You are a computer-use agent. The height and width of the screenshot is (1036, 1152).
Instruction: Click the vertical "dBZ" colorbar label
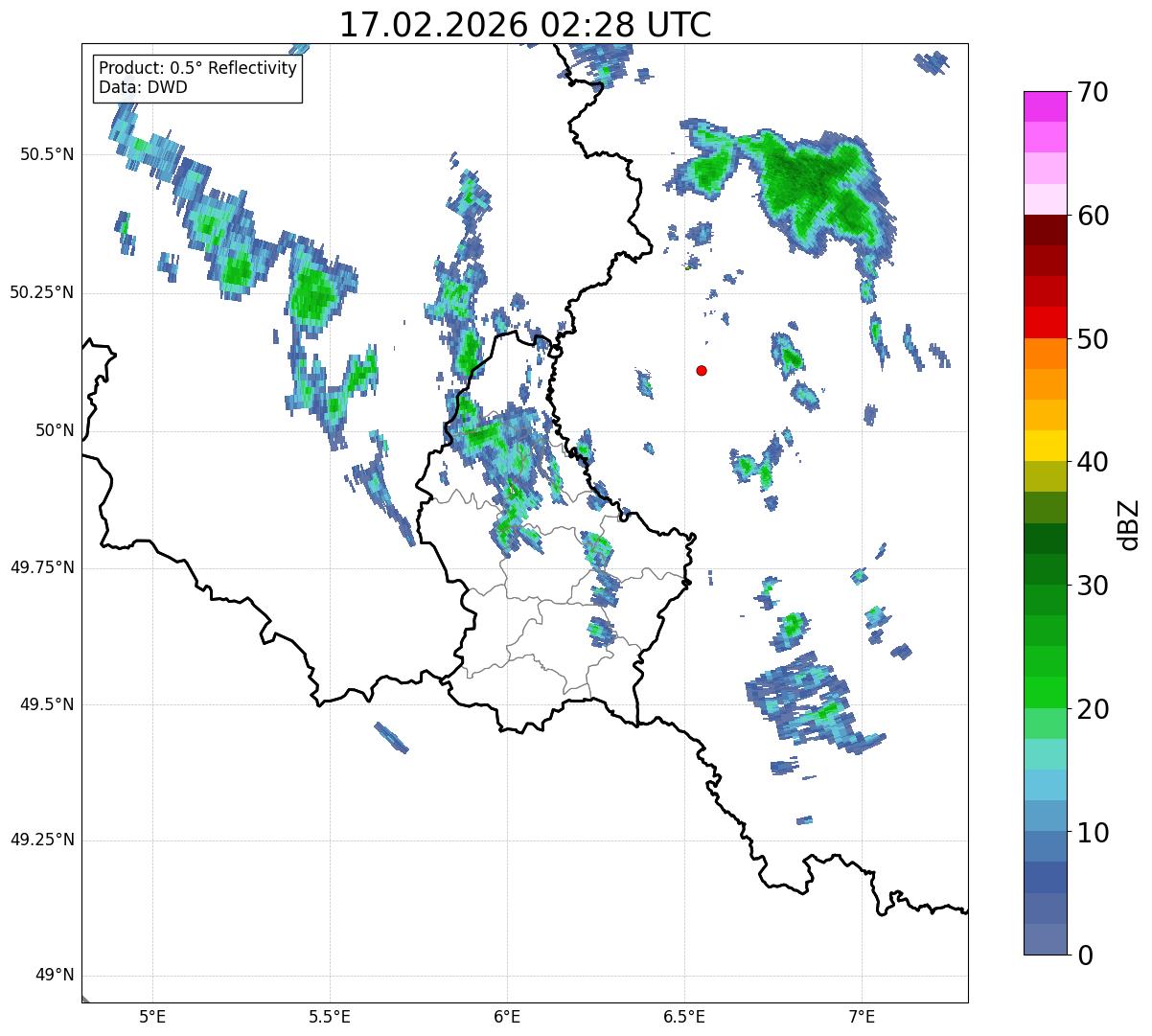coord(1129,523)
